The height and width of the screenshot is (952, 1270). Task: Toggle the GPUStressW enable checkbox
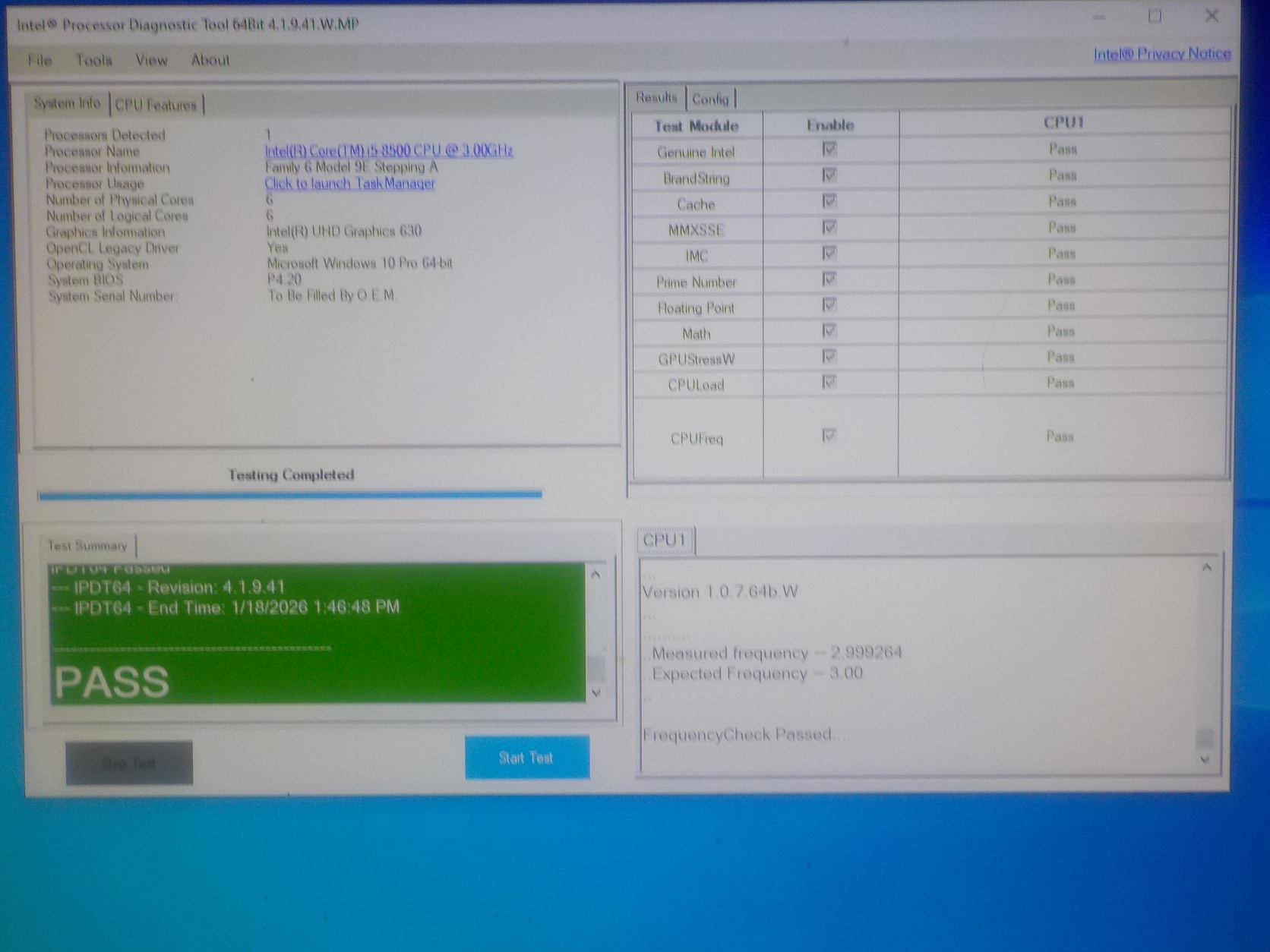[x=829, y=356]
